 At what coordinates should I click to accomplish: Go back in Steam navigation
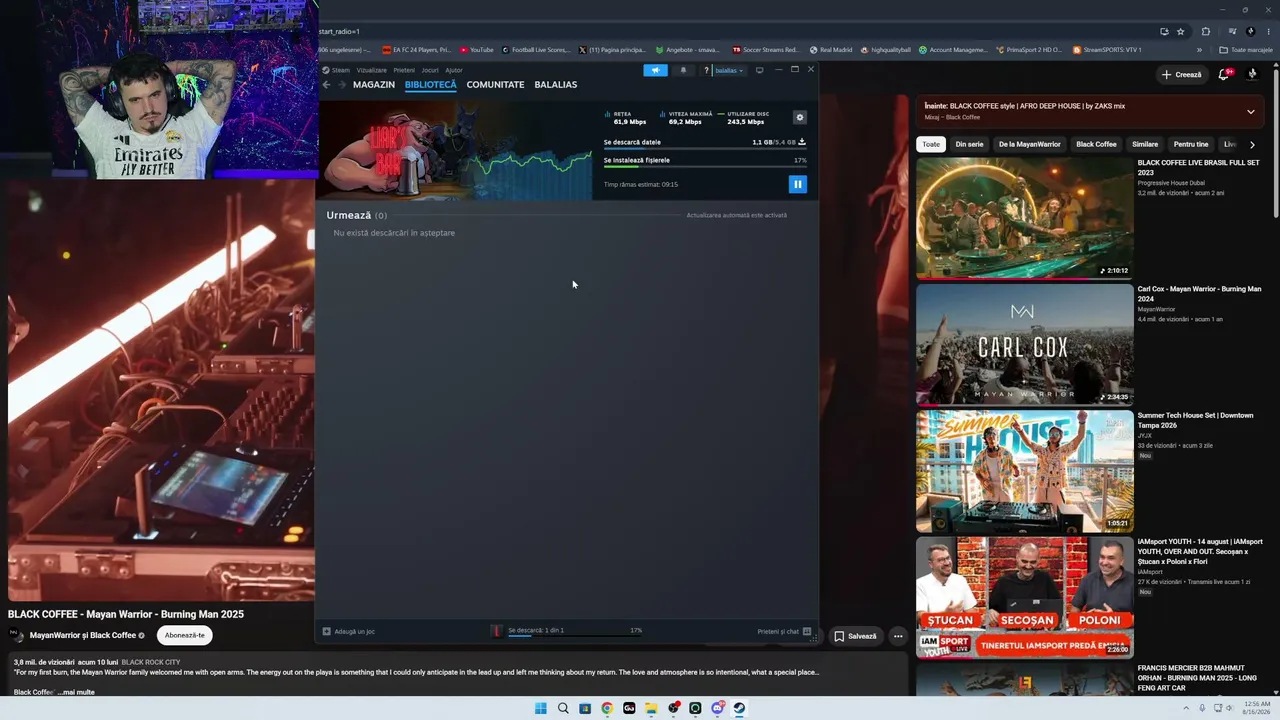coord(326,85)
